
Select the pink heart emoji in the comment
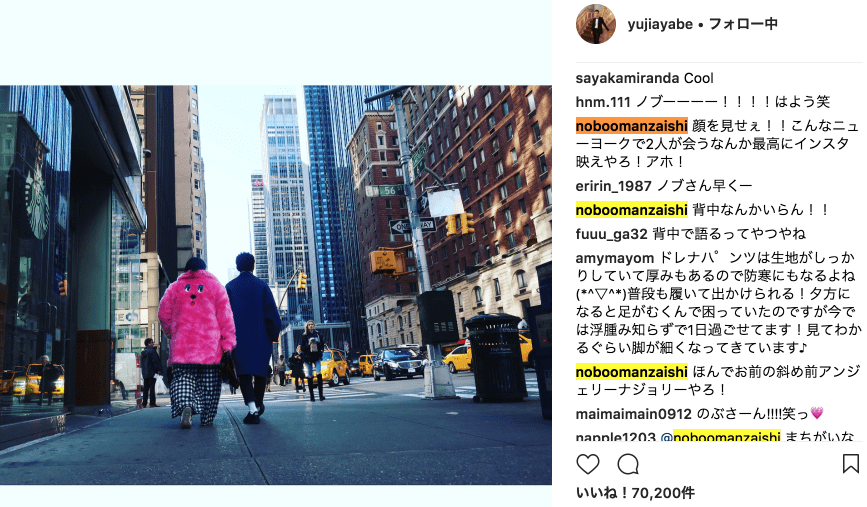tap(817, 413)
